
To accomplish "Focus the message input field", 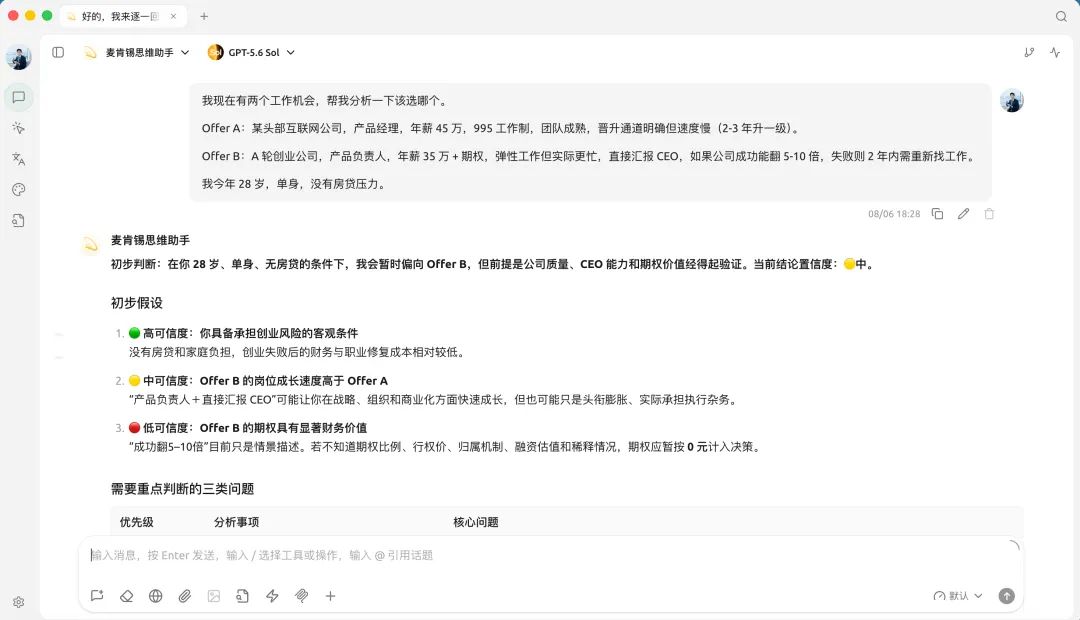I will (x=551, y=555).
